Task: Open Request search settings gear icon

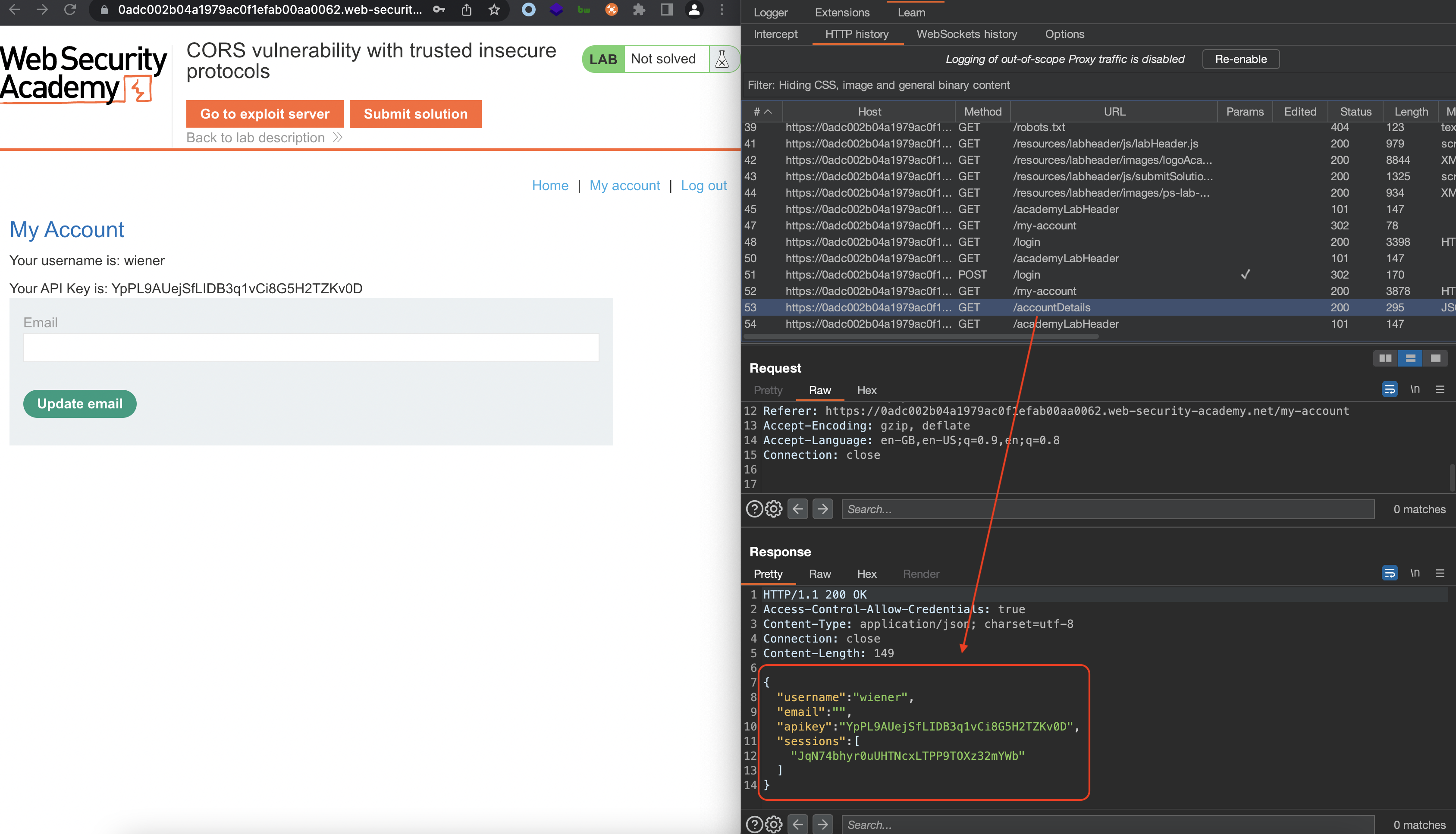Action: pyautogui.click(x=773, y=509)
